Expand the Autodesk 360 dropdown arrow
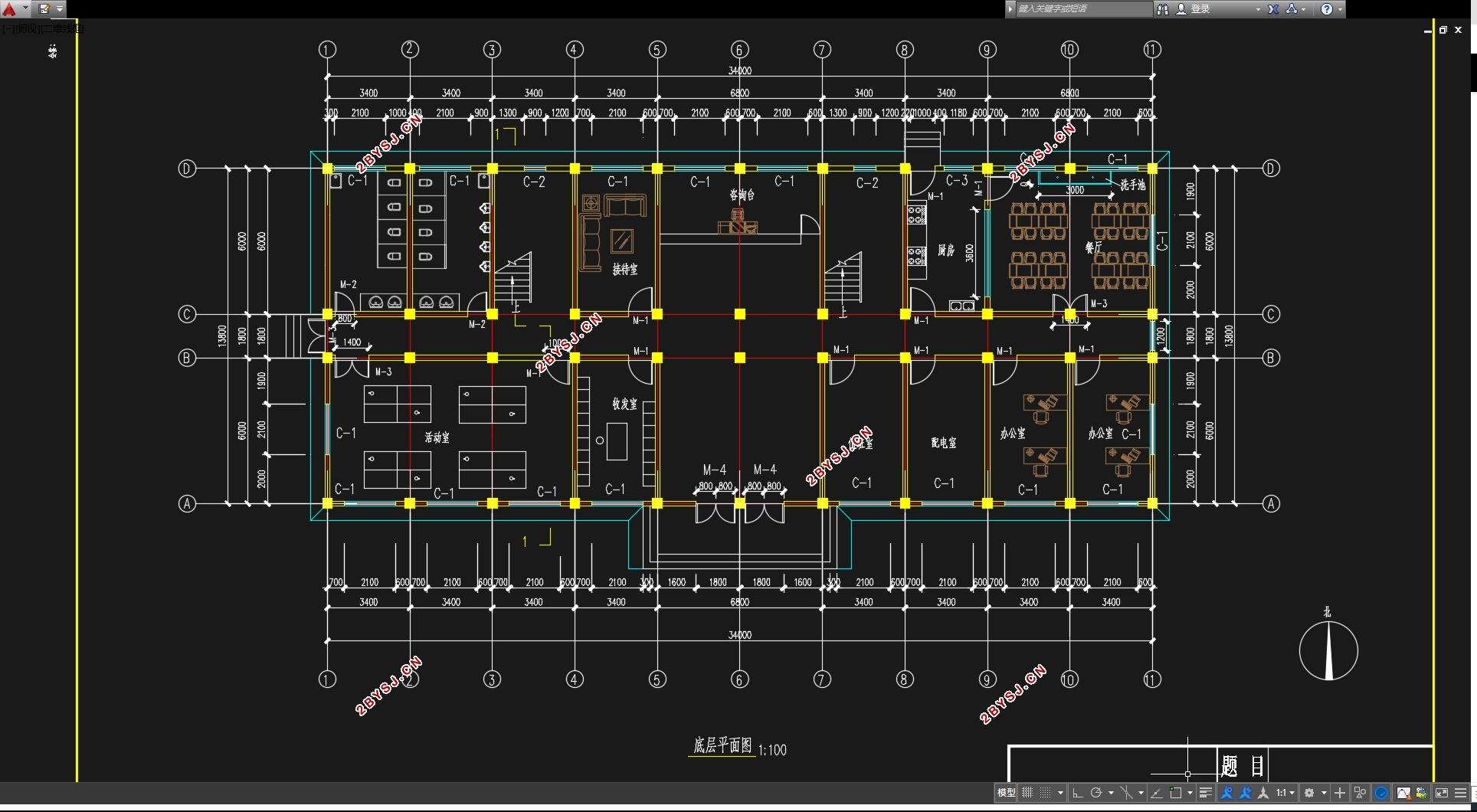Viewport: 1477px width, 812px height. 1303,9
